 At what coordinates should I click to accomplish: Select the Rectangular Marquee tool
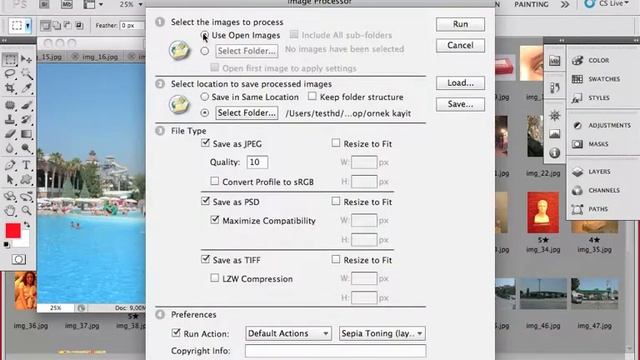pyautogui.click(x=10, y=60)
